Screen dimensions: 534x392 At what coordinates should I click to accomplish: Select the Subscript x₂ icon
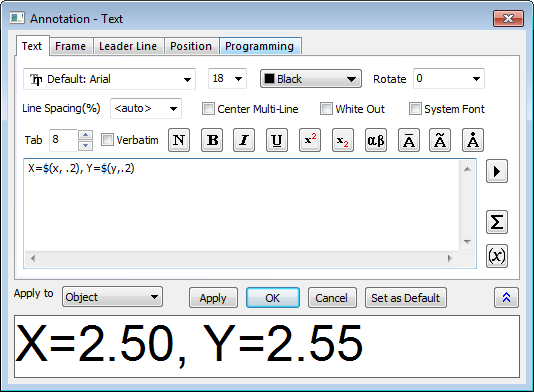343,140
